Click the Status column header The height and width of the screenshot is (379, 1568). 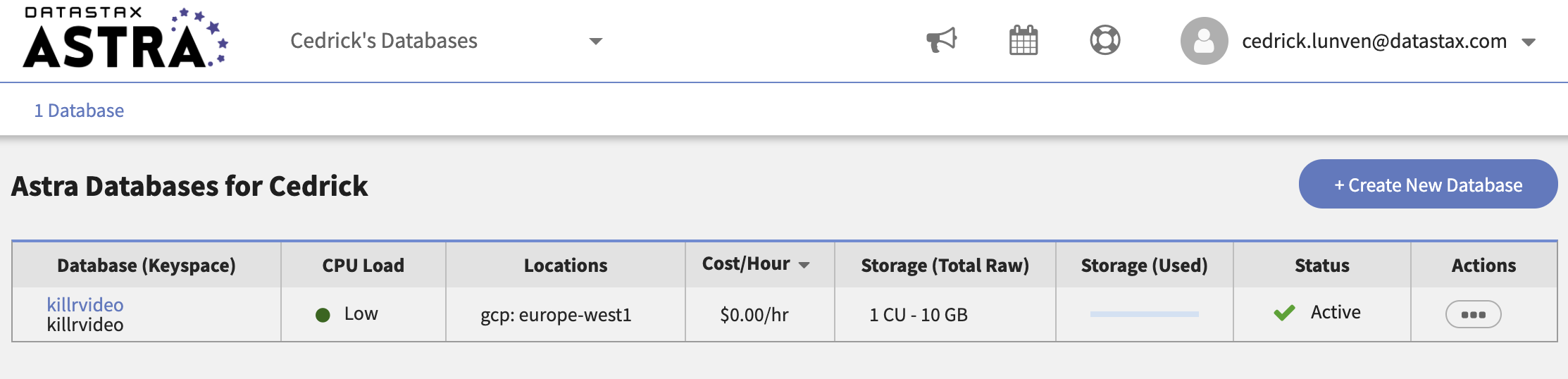1321,266
